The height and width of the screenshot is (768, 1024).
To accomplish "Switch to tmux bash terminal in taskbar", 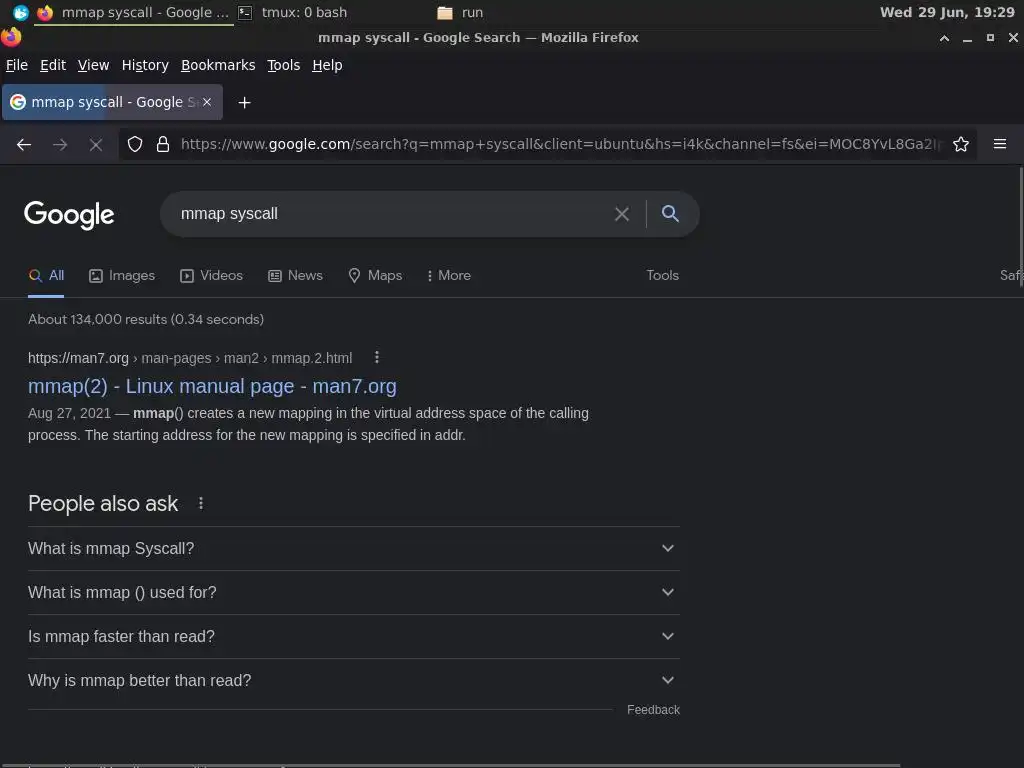I will [293, 12].
